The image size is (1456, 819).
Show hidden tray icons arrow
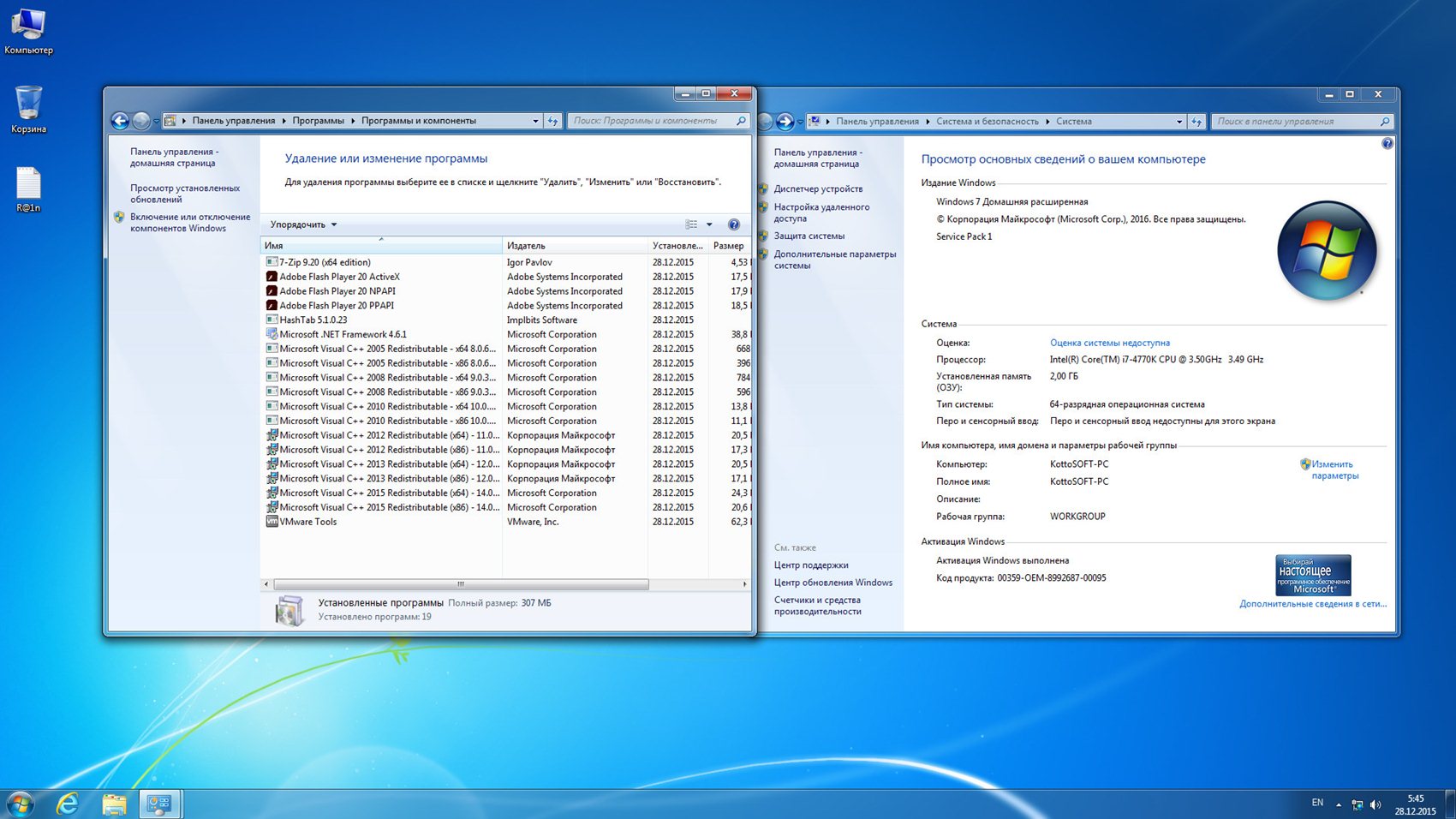pos(1339,804)
